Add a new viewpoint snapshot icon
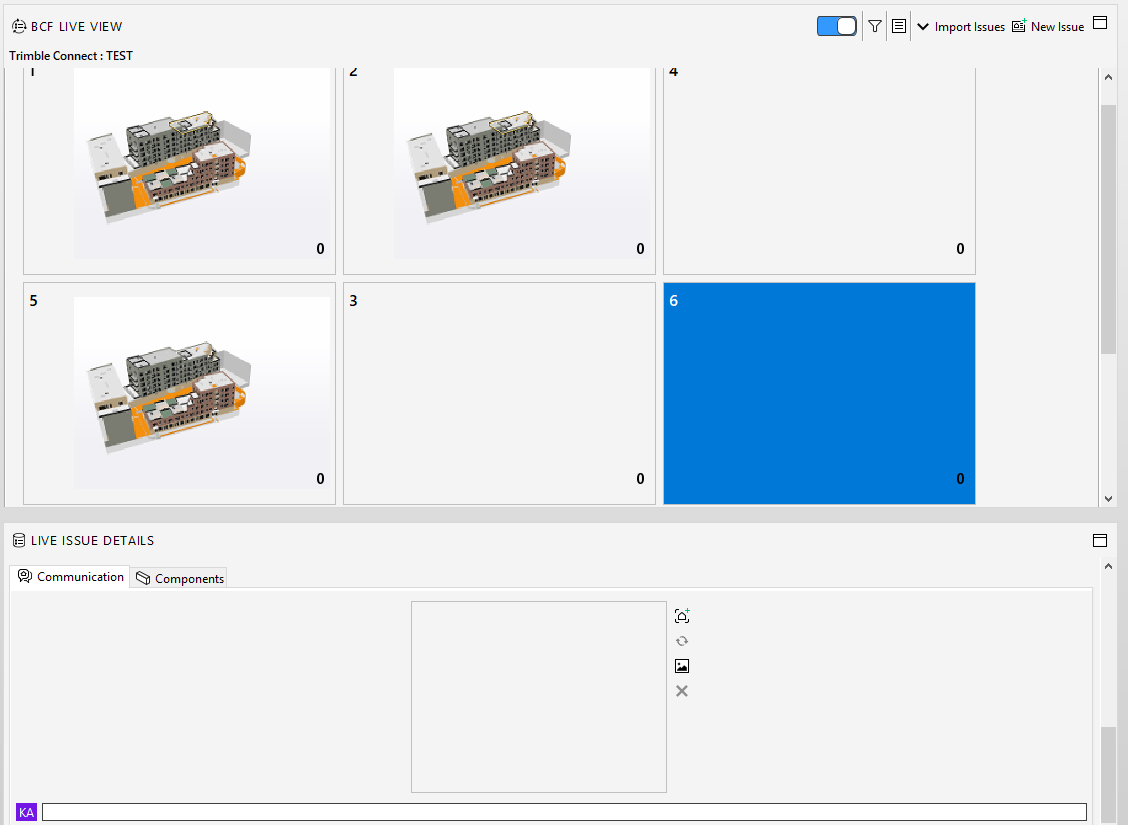The image size is (1128, 825). [x=682, y=616]
